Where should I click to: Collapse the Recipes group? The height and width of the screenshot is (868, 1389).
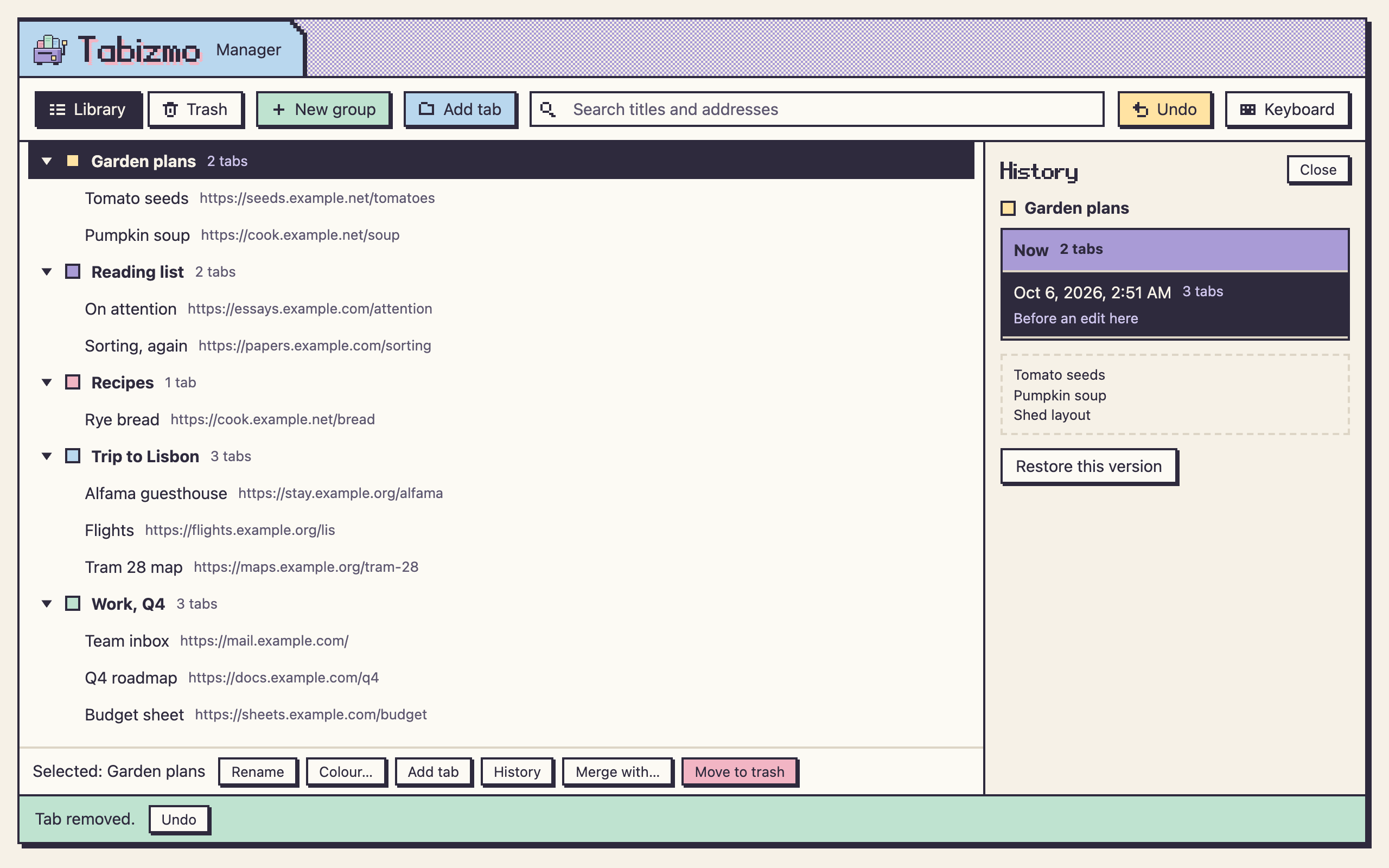47,382
